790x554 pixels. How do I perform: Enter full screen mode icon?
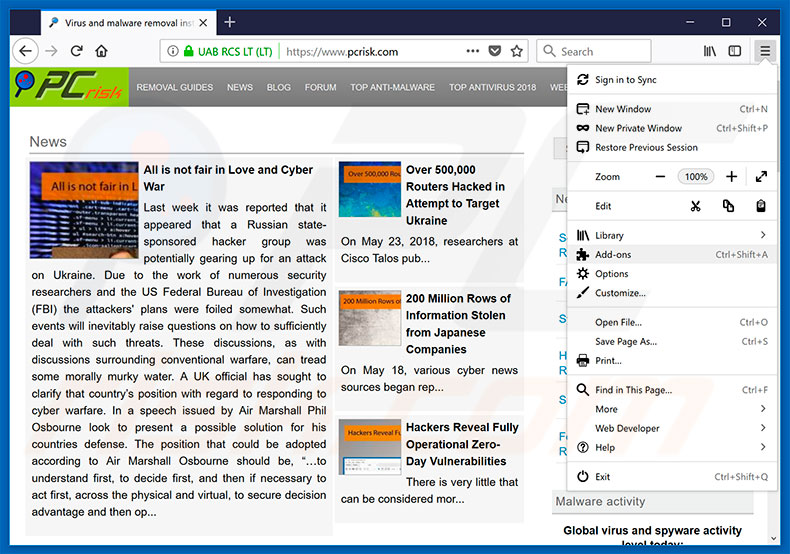(x=761, y=177)
